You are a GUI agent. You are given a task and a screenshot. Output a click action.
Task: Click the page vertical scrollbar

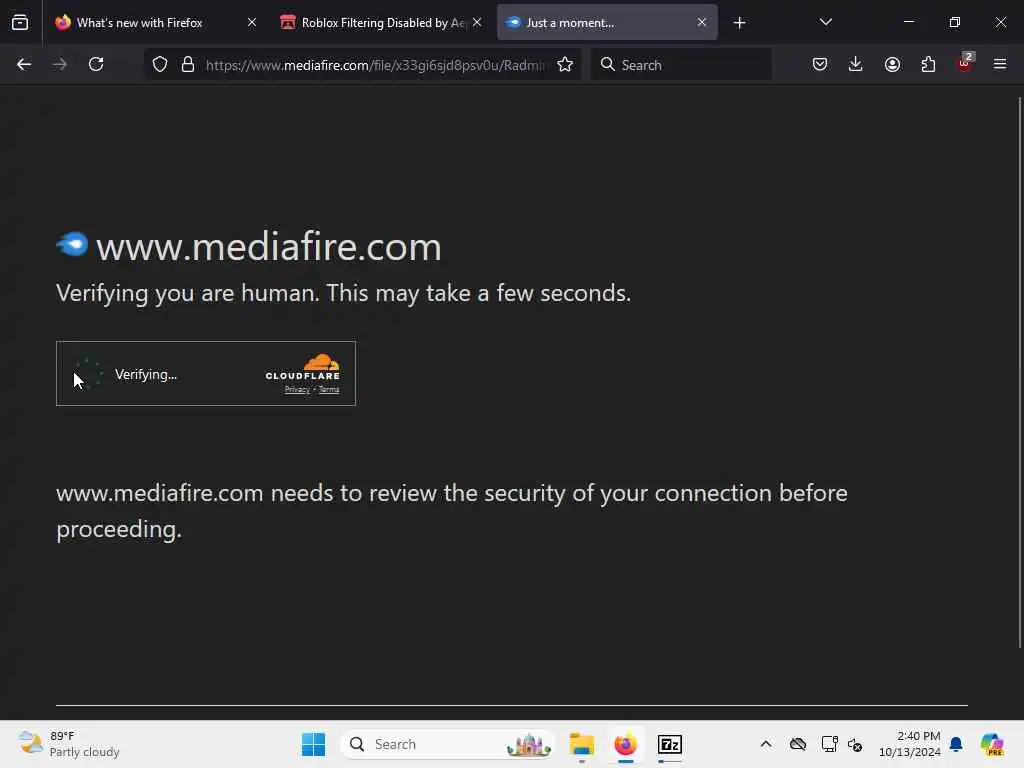tap(1019, 372)
